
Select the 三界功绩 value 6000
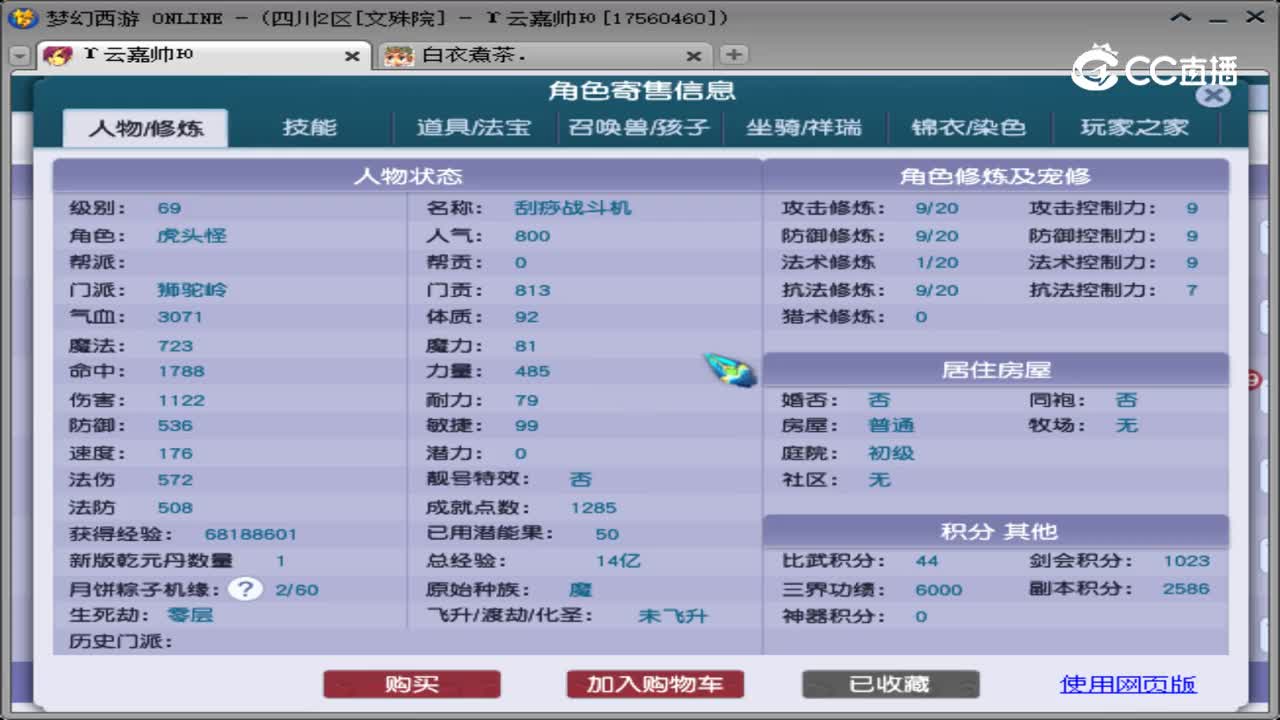pos(939,589)
